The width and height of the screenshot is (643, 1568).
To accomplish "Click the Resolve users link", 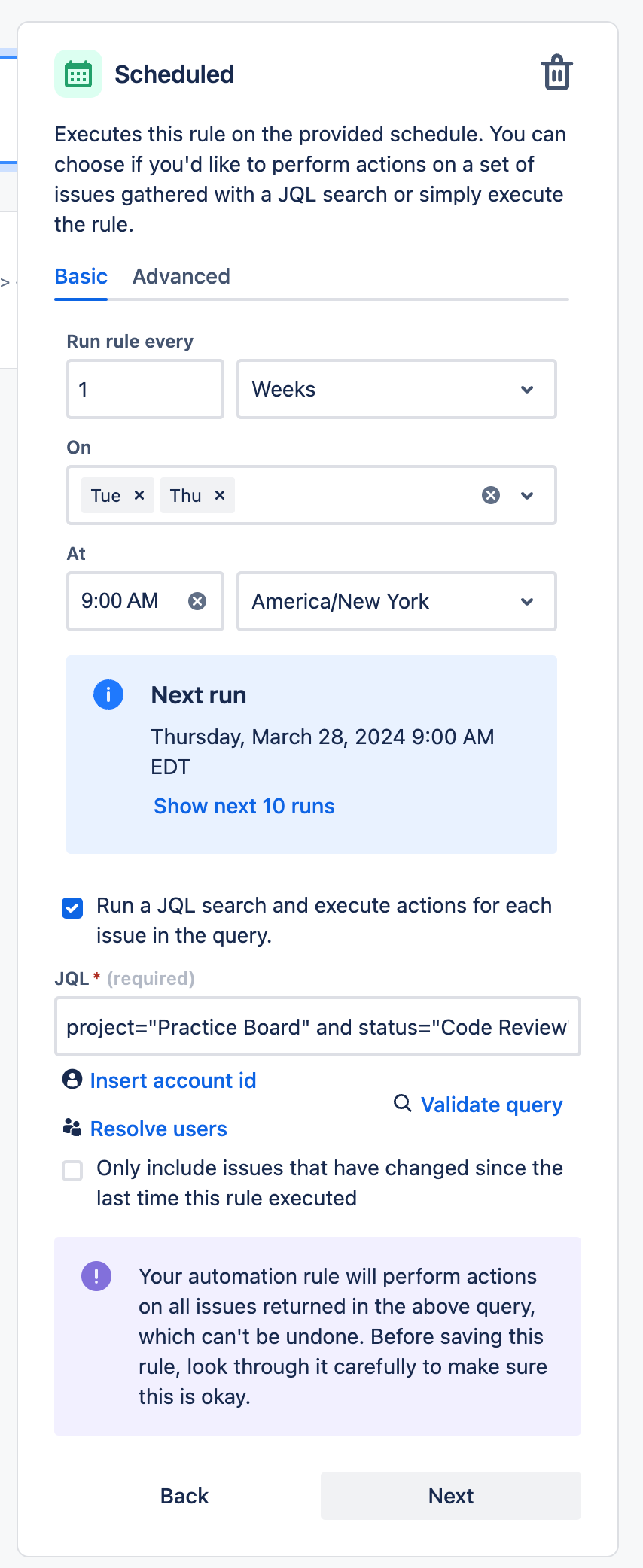I will (159, 1129).
